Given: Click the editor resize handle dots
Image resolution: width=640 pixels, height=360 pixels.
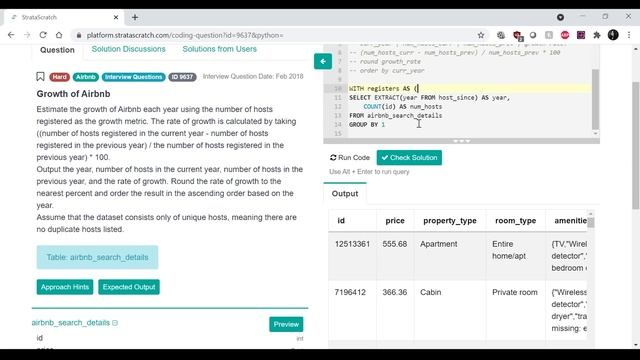Looking at the screenshot, I should (462, 141).
